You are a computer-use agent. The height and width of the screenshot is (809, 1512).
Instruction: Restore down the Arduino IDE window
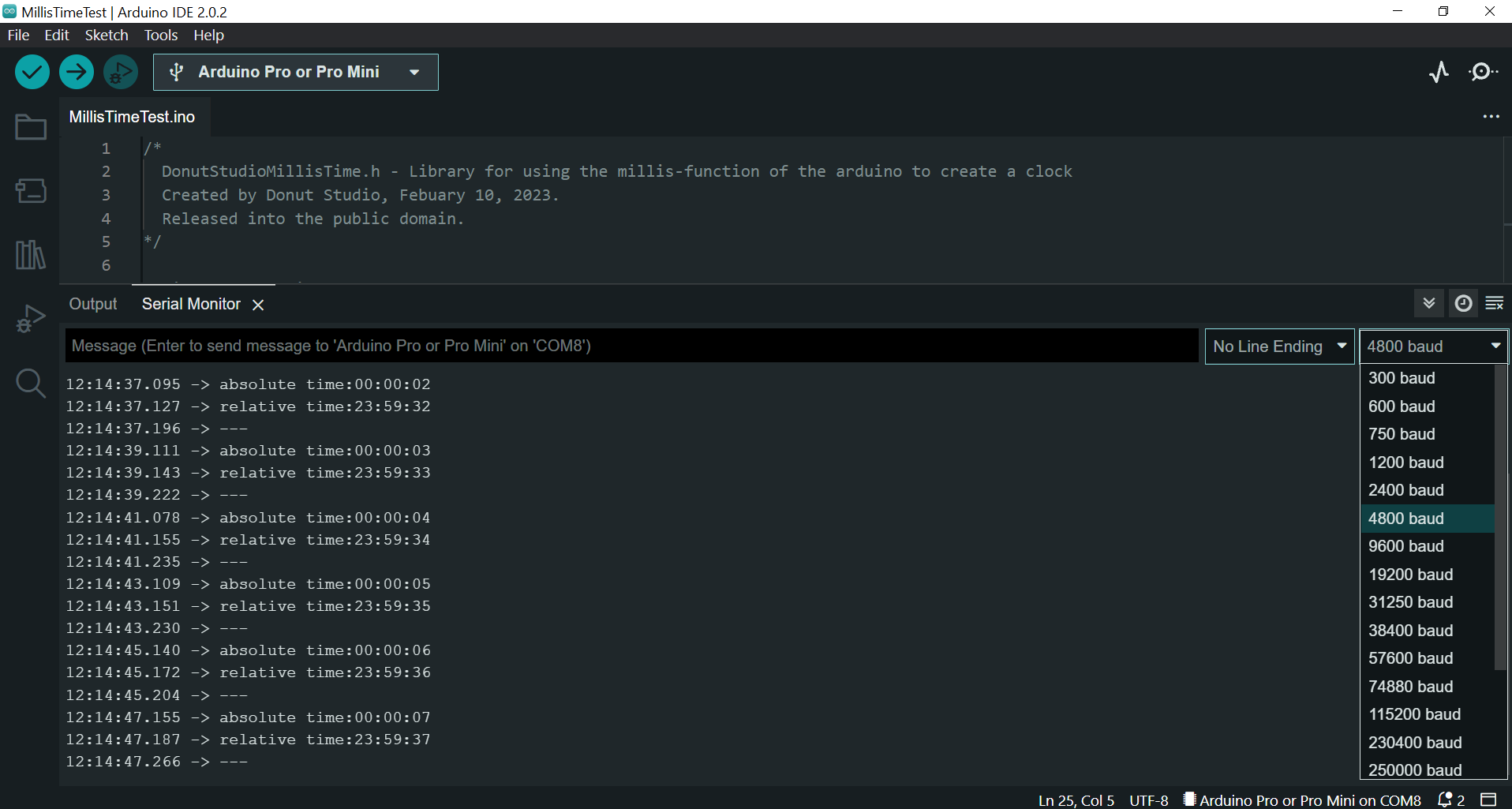[x=1443, y=11]
